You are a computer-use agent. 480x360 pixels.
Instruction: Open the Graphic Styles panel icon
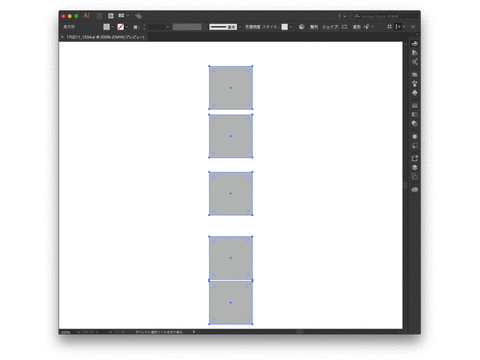coord(415,145)
